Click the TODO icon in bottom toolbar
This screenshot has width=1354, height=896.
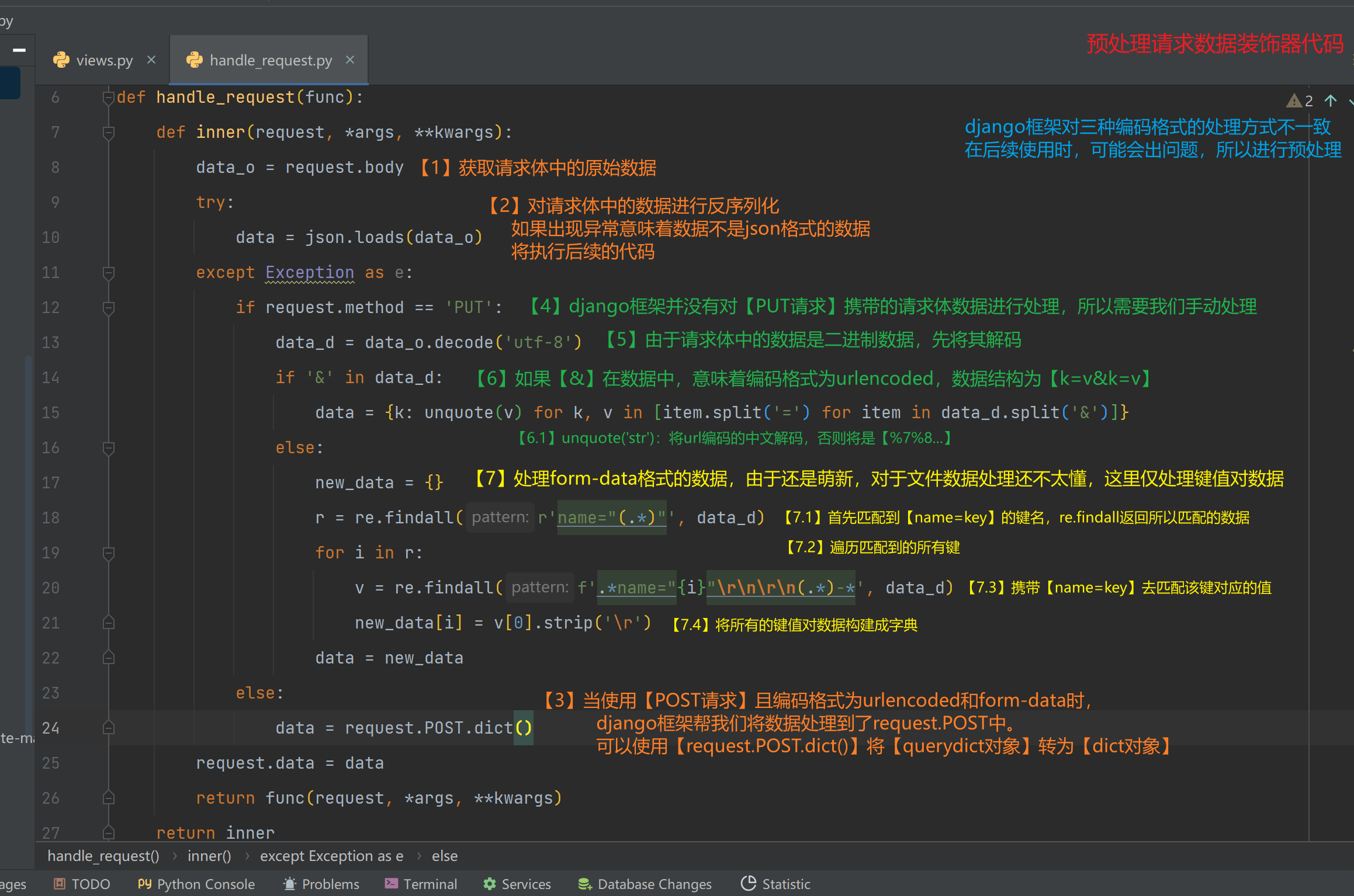click(x=59, y=884)
